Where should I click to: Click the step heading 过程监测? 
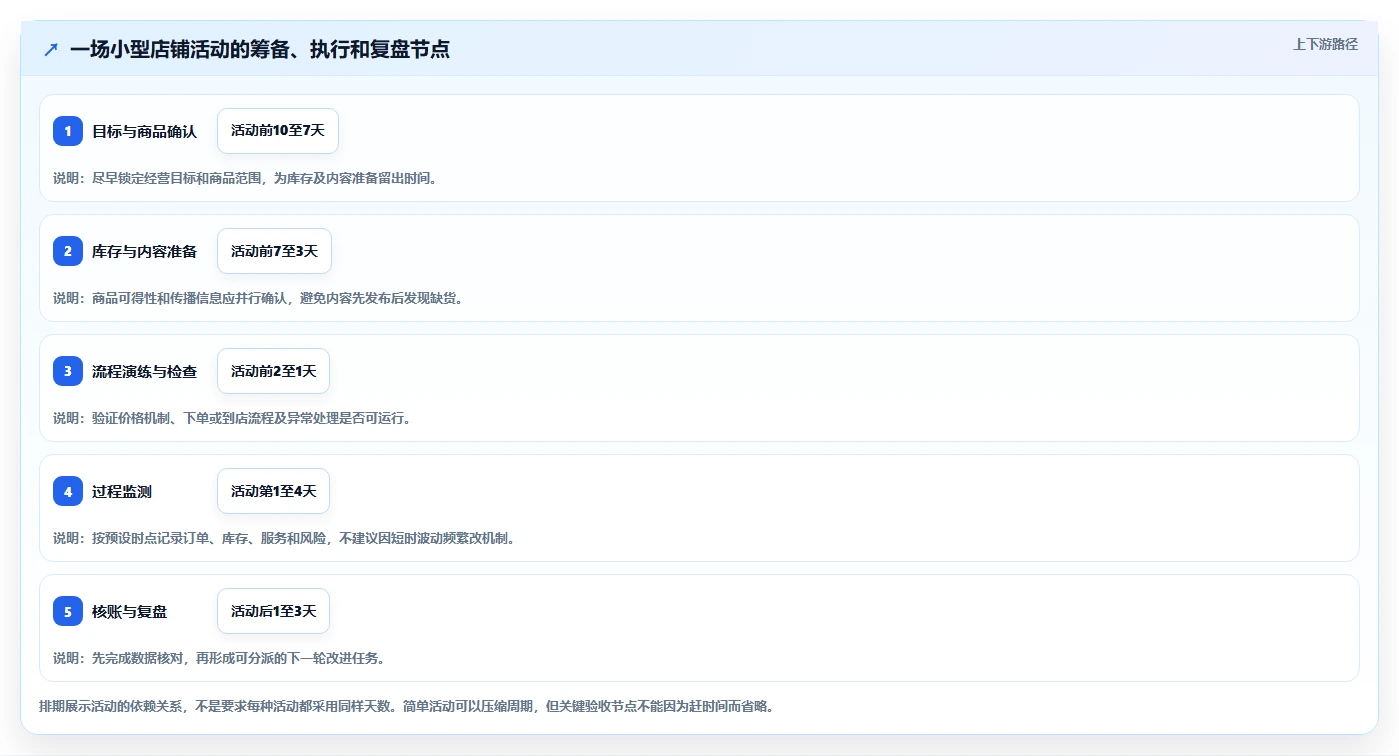[x=122, y=491]
